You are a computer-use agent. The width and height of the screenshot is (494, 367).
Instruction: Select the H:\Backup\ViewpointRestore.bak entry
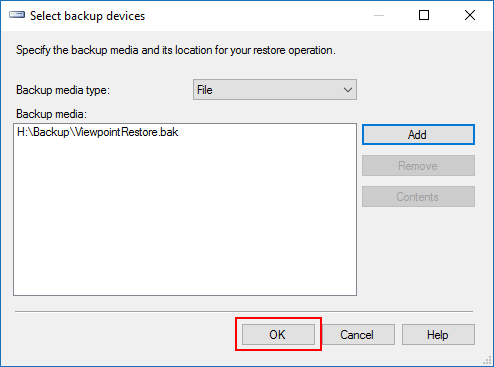[x=98, y=132]
